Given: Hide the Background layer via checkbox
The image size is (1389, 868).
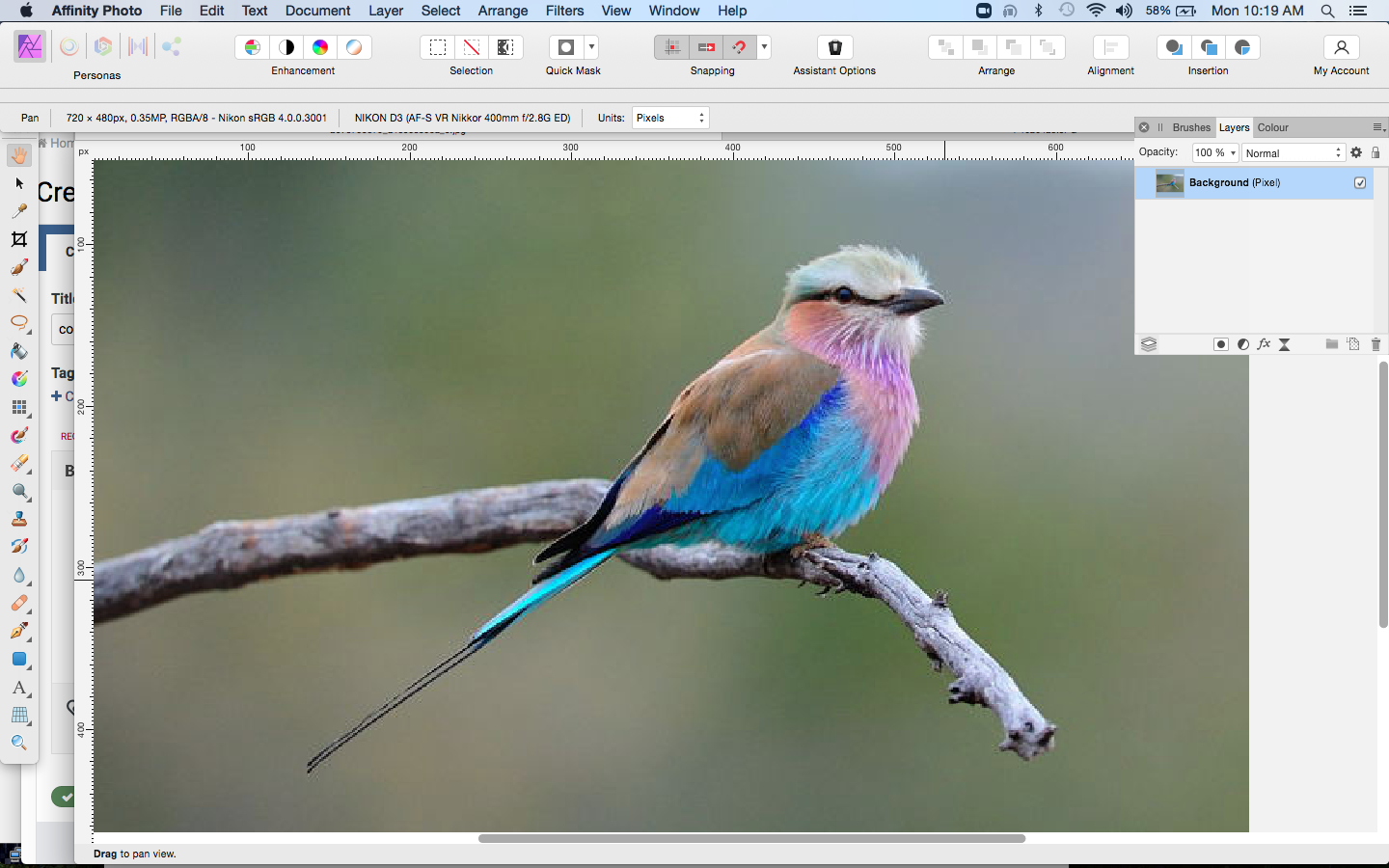Looking at the screenshot, I should click(1360, 182).
